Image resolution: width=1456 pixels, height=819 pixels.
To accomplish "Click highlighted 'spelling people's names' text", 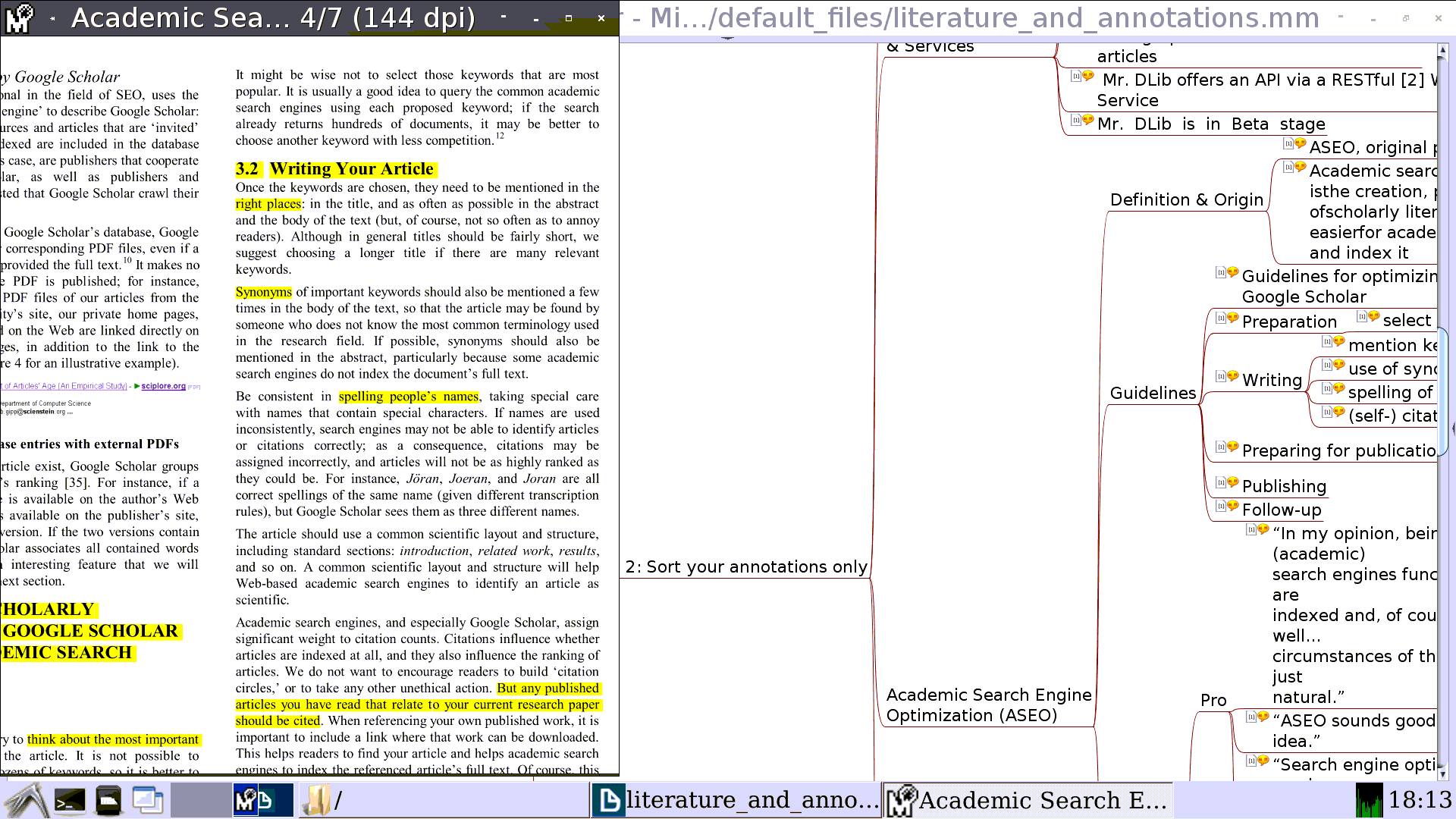I will click(x=409, y=397).
